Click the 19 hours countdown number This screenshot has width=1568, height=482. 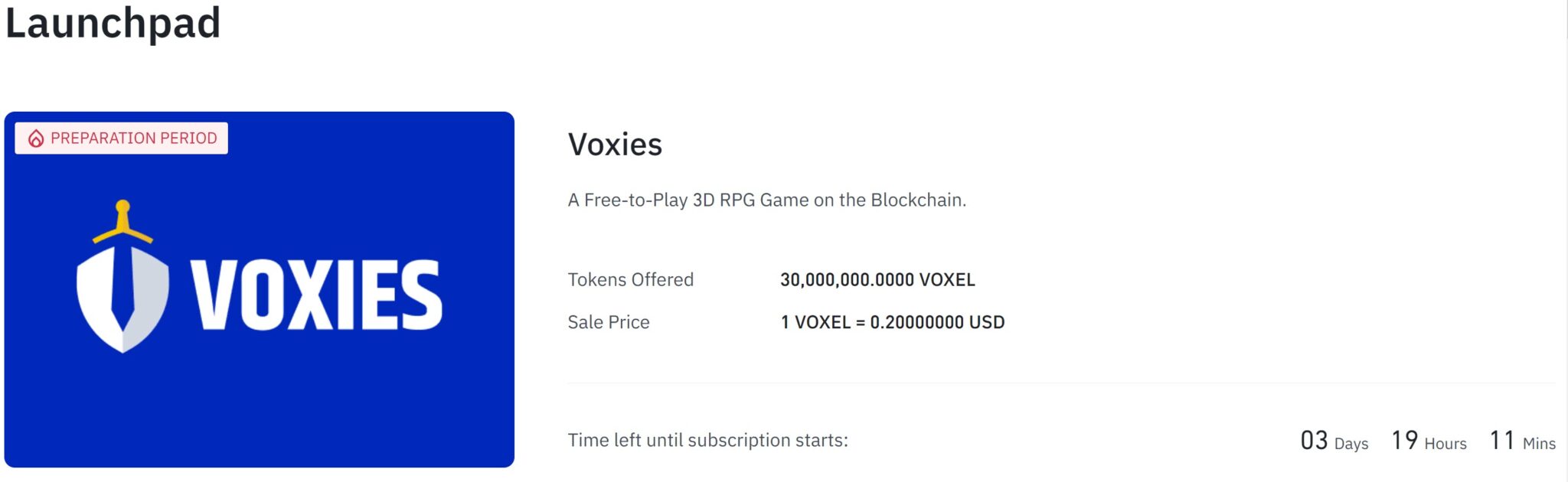[1404, 441]
